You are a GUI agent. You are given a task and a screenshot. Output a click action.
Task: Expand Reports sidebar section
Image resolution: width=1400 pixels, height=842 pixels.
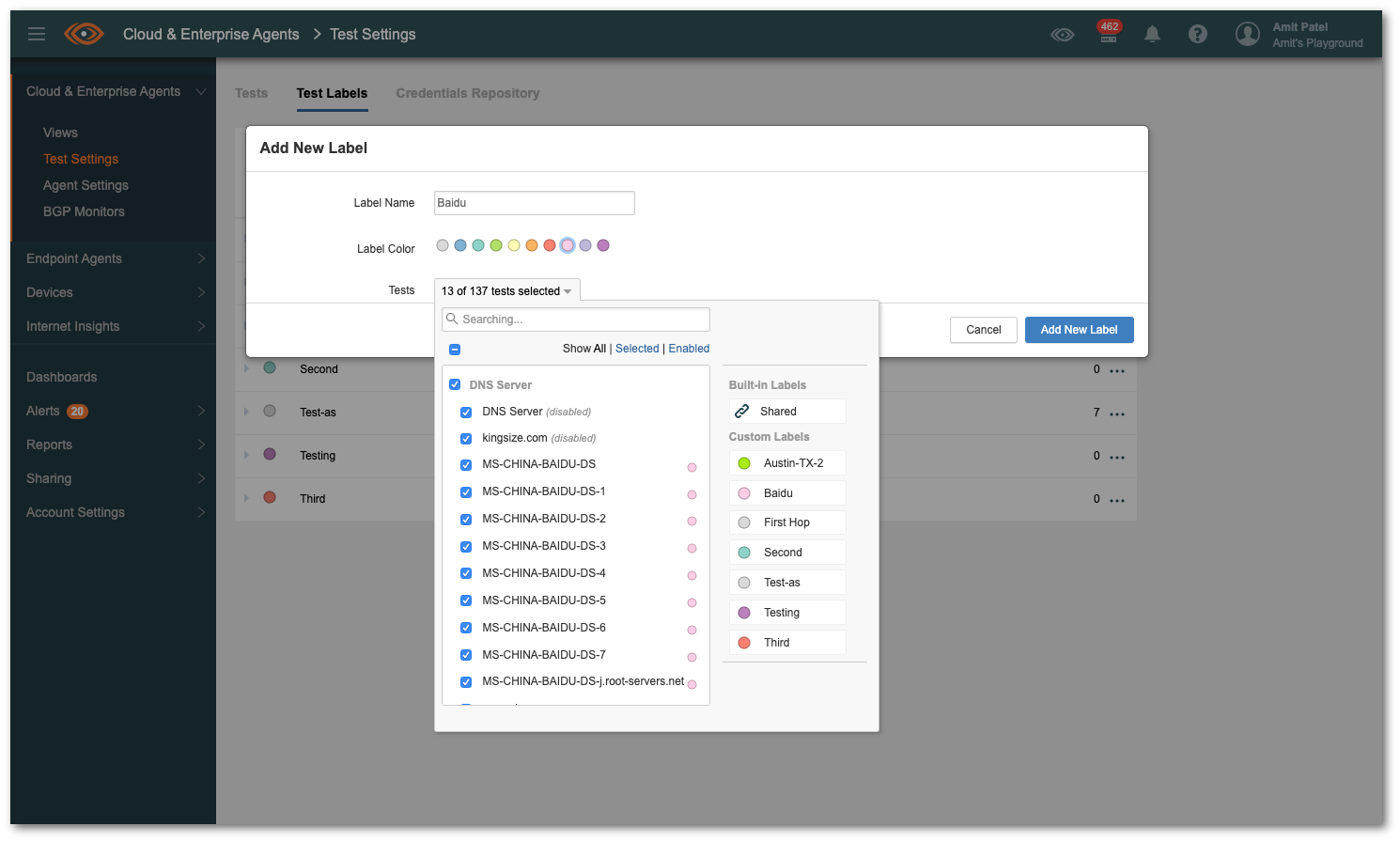(x=201, y=444)
